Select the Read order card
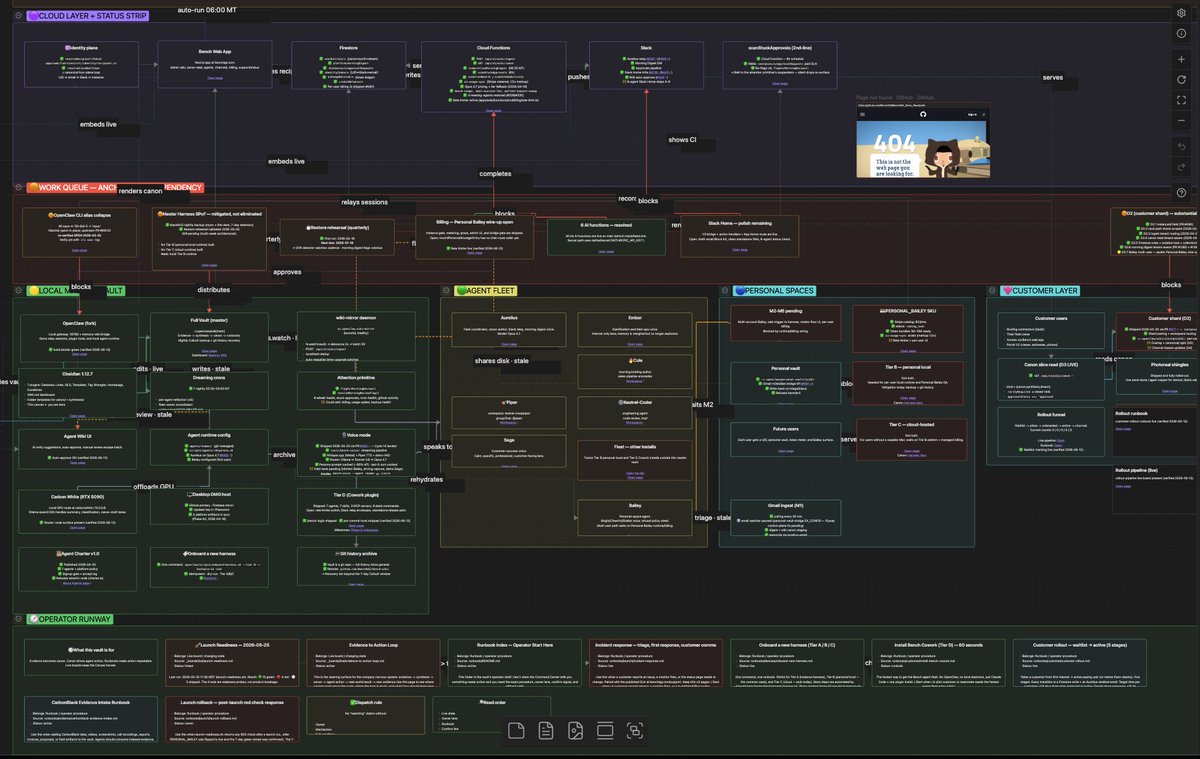 coord(492,713)
